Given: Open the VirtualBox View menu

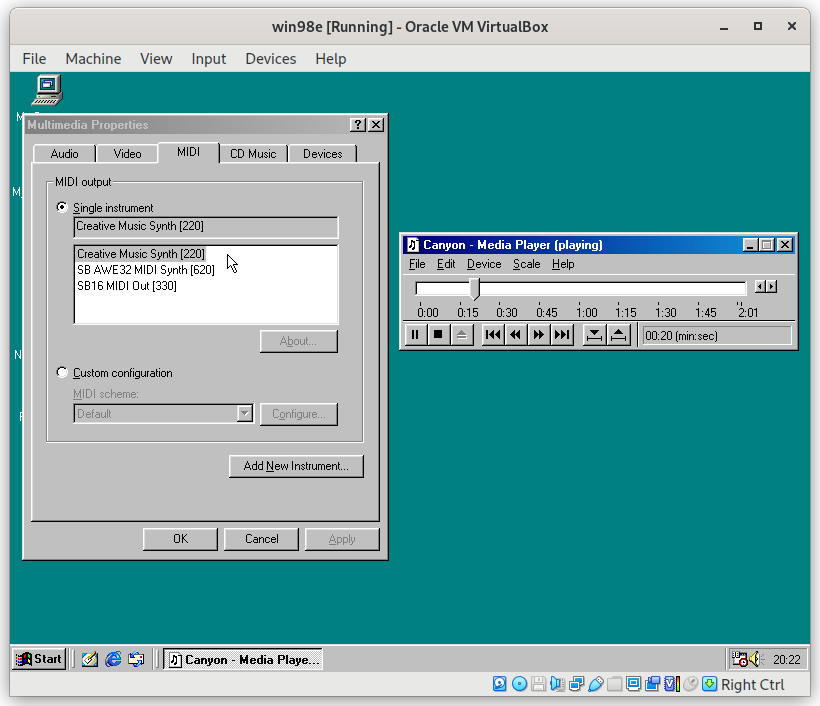Looking at the screenshot, I should 156,59.
